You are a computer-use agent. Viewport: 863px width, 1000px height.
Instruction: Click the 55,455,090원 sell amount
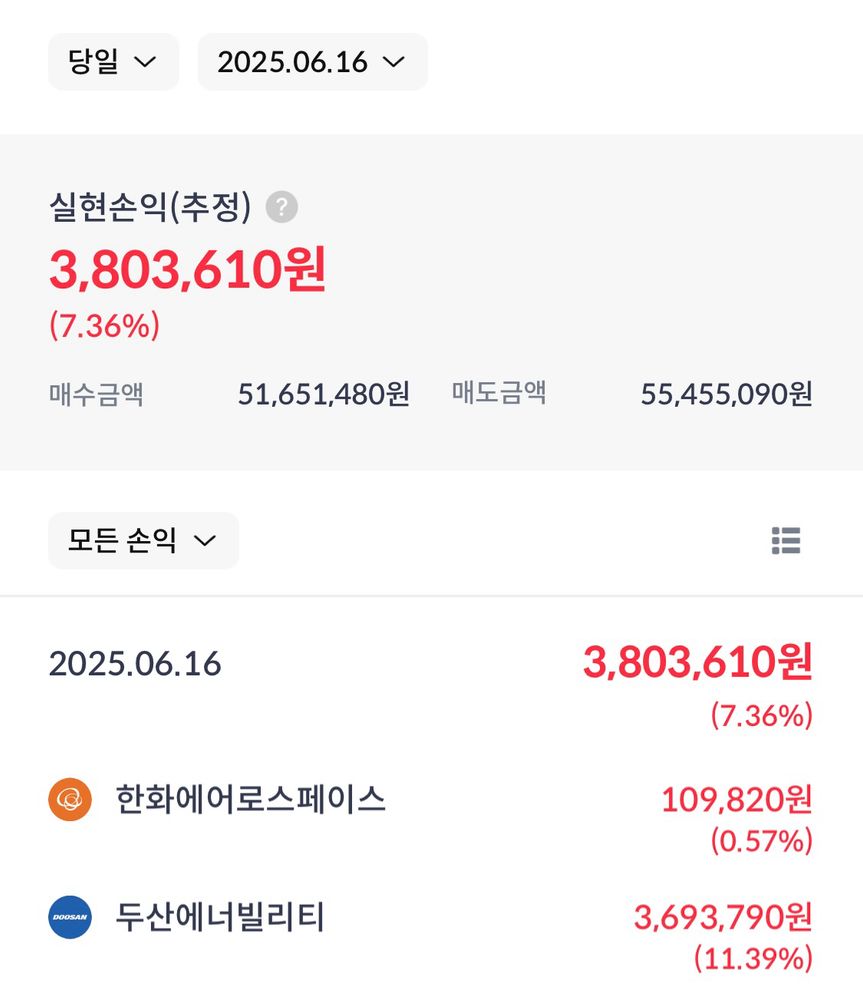(x=727, y=394)
